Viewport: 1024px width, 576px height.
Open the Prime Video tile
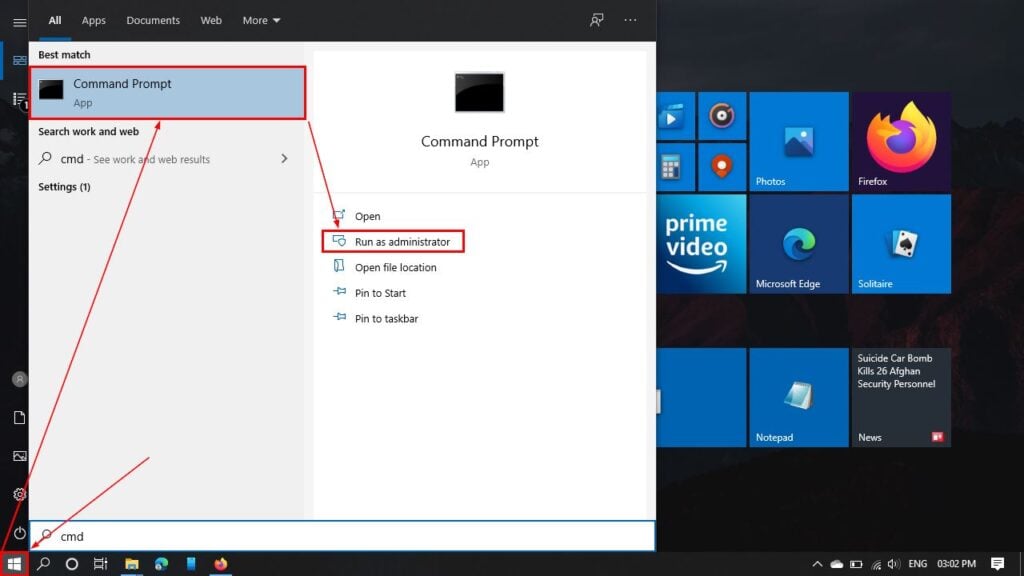click(701, 244)
